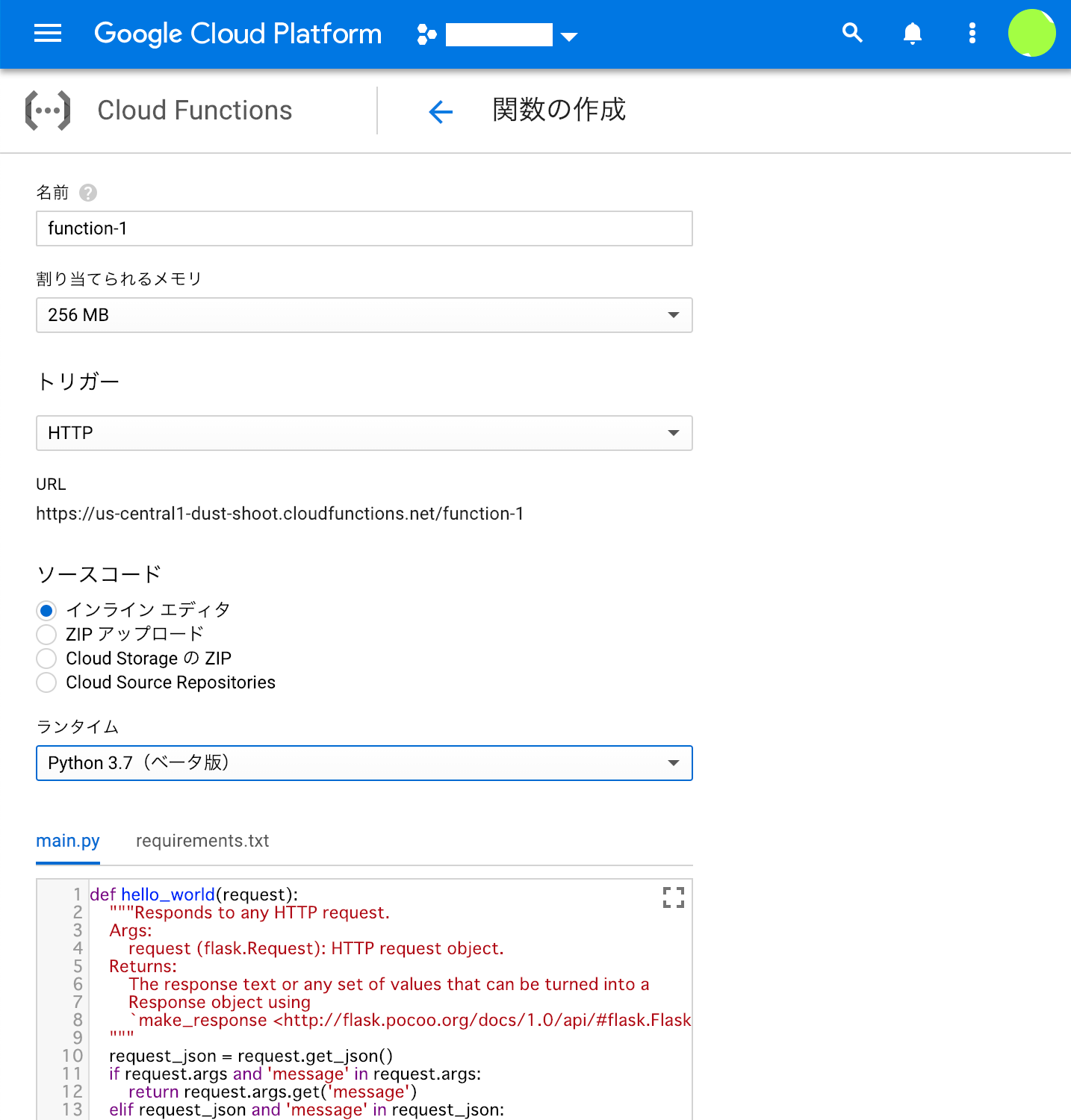Click the 割り当てられるメモリ label
Viewport: 1071px width, 1120px height.
[x=119, y=279]
